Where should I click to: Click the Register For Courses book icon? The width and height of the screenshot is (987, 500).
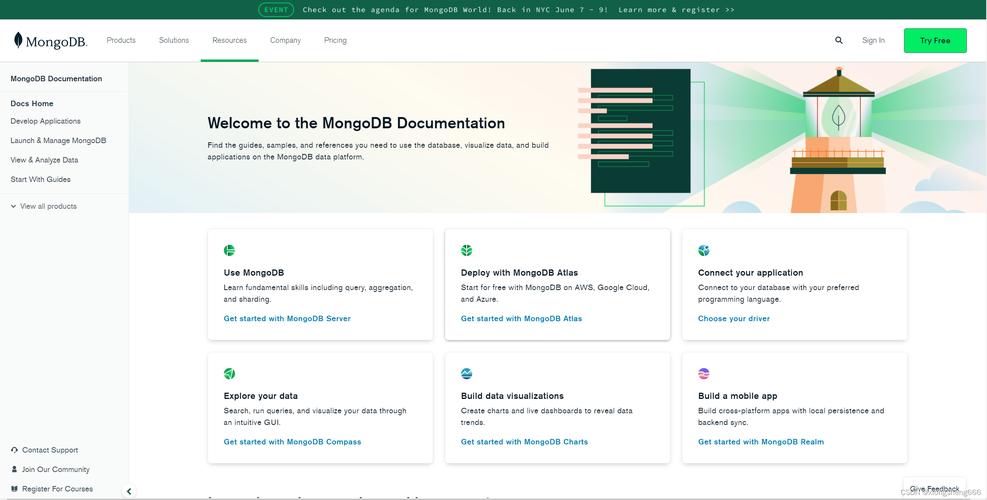tap(14, 489)
